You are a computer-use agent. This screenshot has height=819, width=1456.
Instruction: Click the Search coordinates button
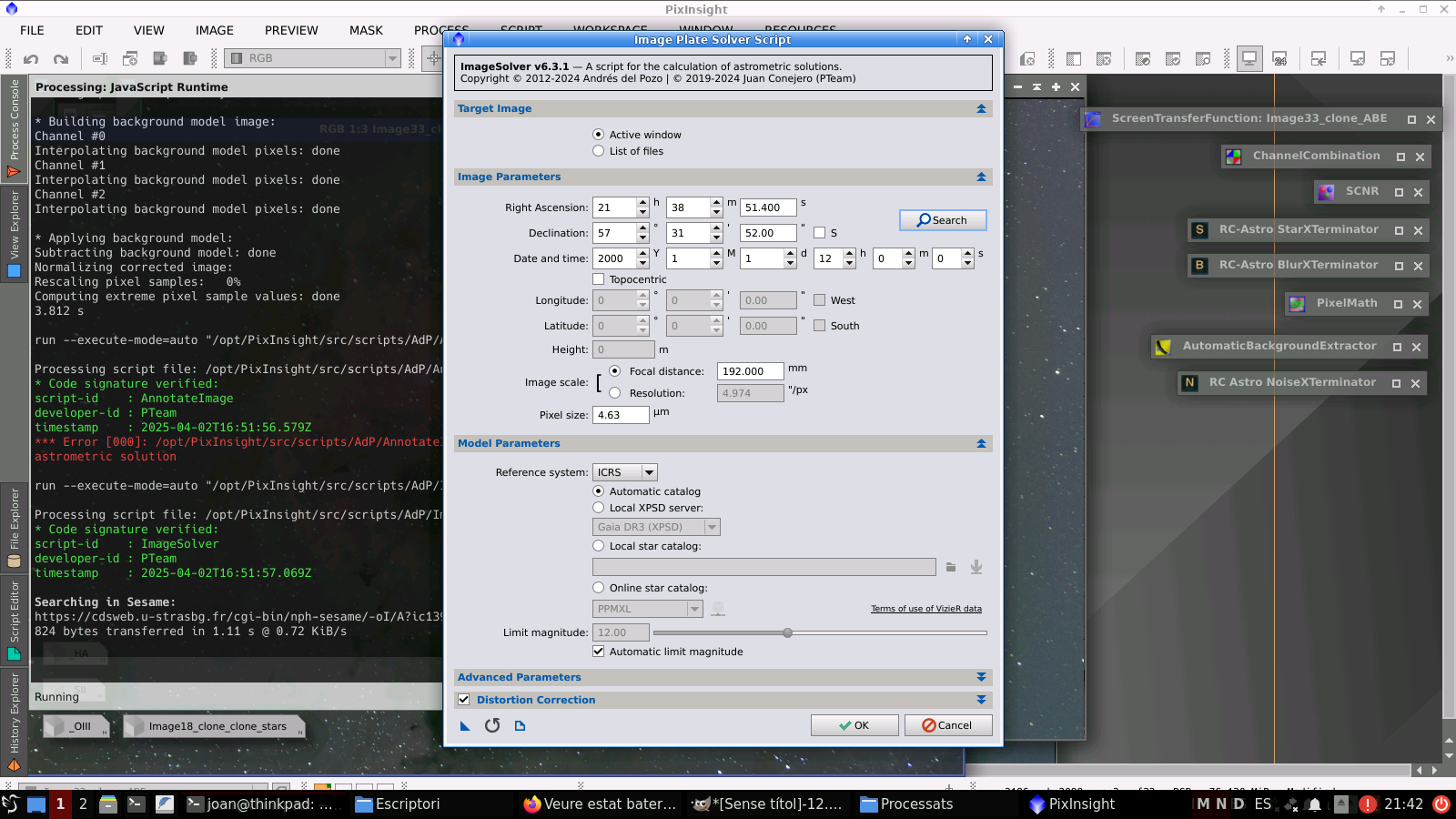942,220
